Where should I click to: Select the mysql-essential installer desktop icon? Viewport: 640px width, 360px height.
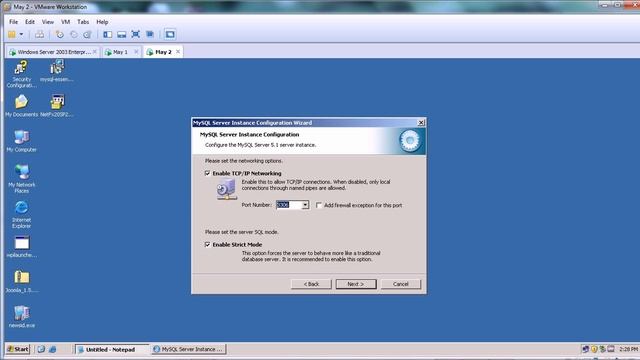tap(57, 71)
